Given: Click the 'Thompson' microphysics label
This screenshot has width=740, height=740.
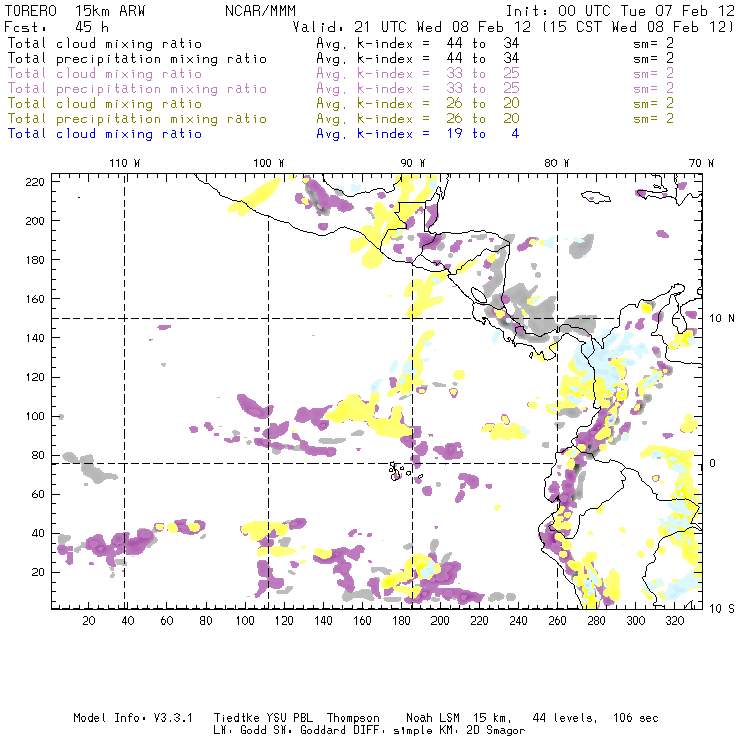Looking at the screenshot, I should click(x=353, y=718).
